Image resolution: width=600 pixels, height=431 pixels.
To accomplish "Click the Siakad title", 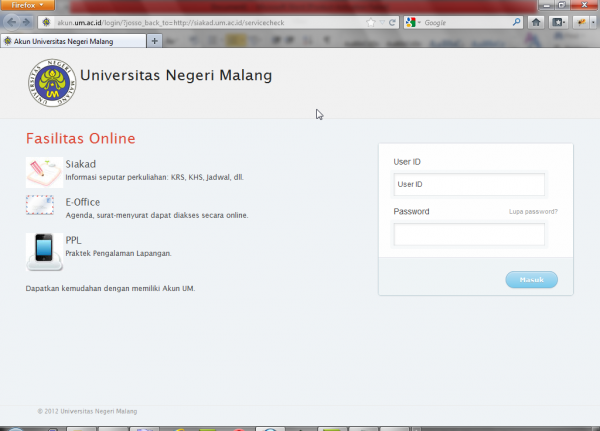I will [80, 164].
